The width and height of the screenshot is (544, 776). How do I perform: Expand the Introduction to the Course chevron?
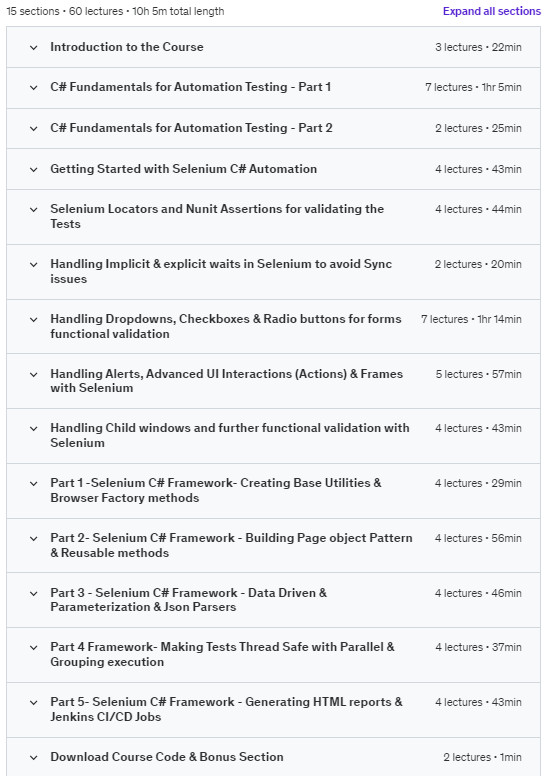pos(34,48)
